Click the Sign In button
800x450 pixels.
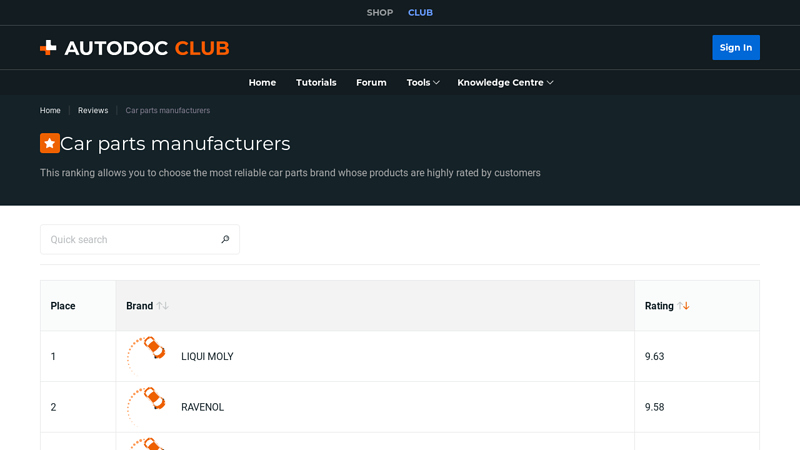pyautogui.click(x=736, y=47)
